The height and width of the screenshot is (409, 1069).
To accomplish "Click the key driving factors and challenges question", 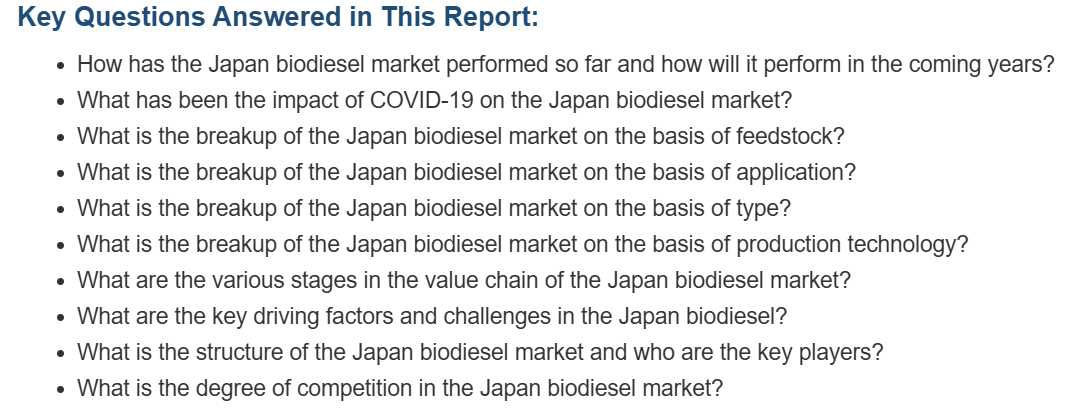I will click(432, 316).
